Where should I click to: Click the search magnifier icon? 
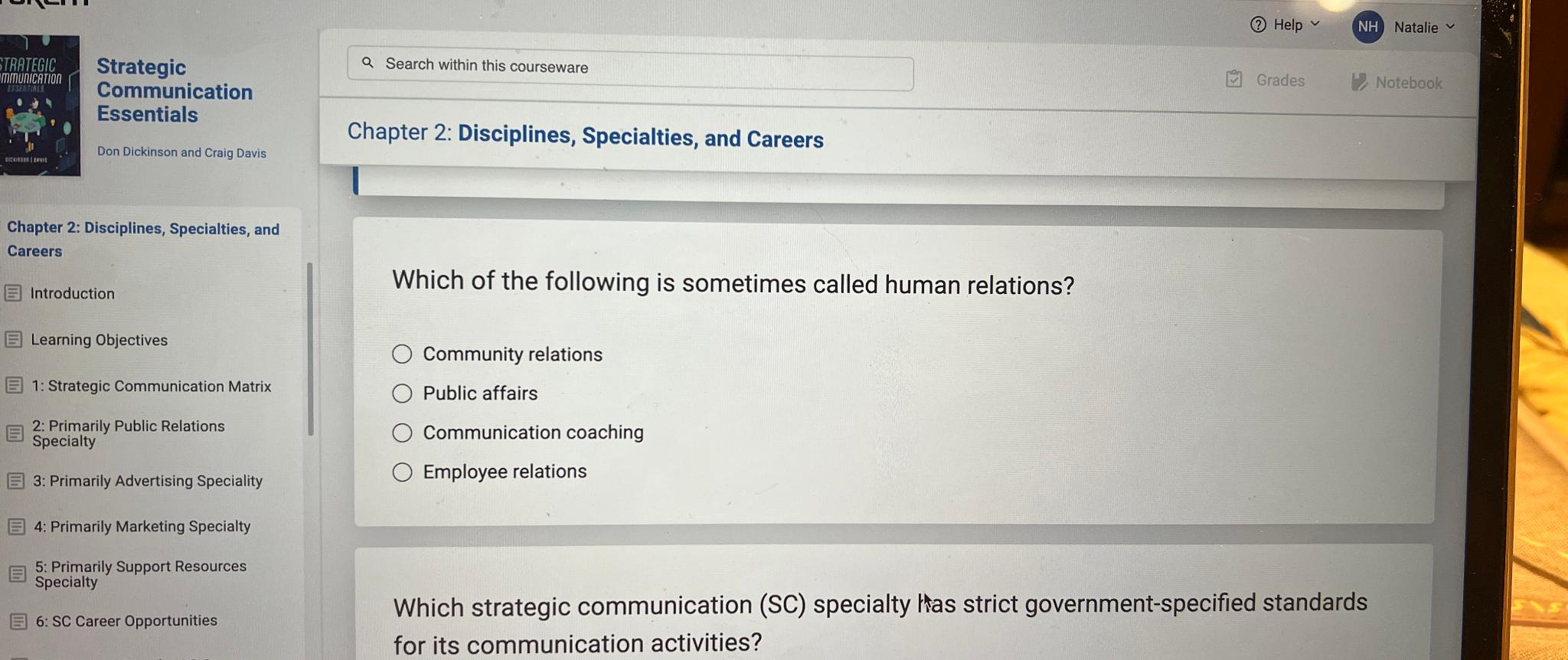[x=370, y=64]
